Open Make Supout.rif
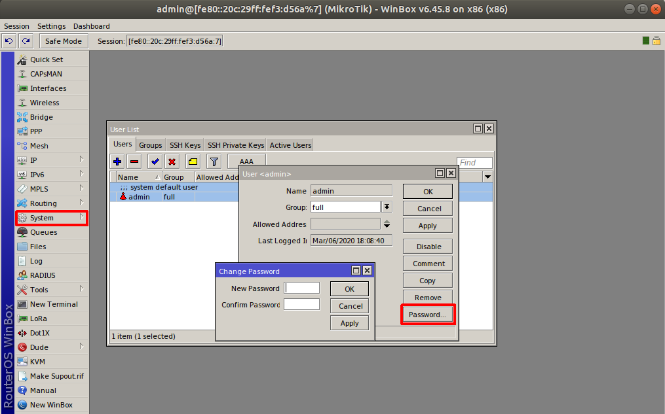The height and width of the screenshot is (414, 665). 52,376
